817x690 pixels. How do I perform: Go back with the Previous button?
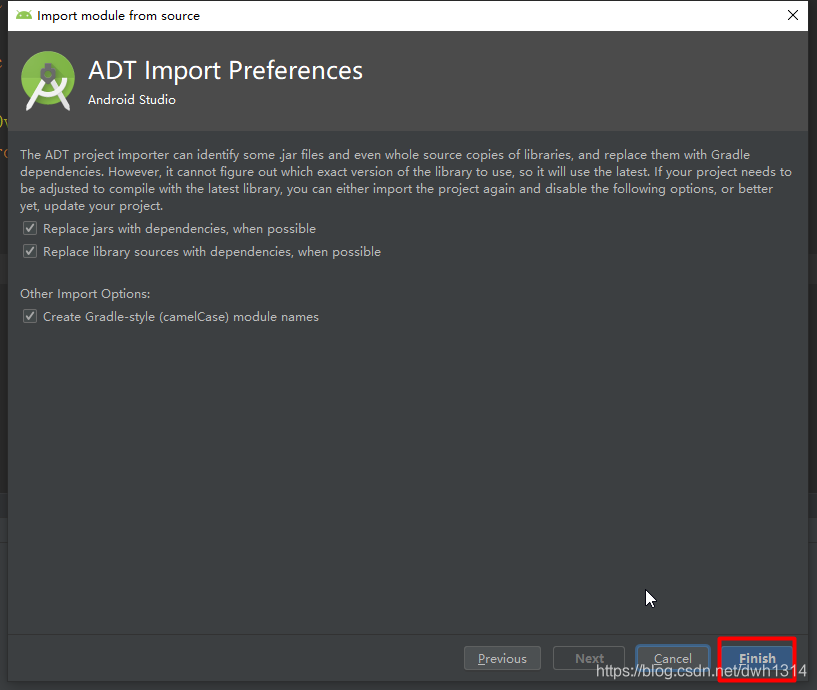pyautogui.click(x=502, y=659)
